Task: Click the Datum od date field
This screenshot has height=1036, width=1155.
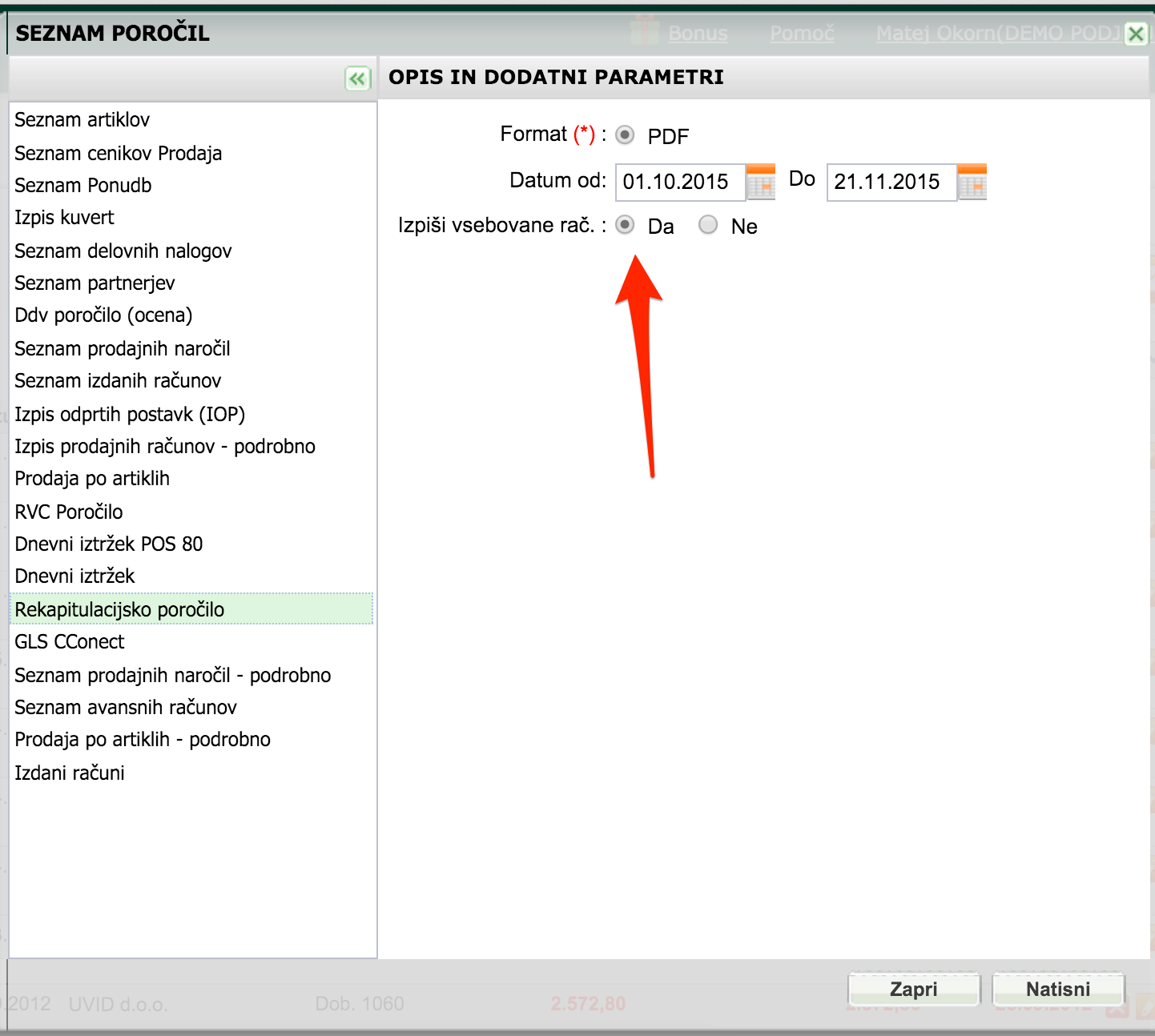Action: pos(680,182)
